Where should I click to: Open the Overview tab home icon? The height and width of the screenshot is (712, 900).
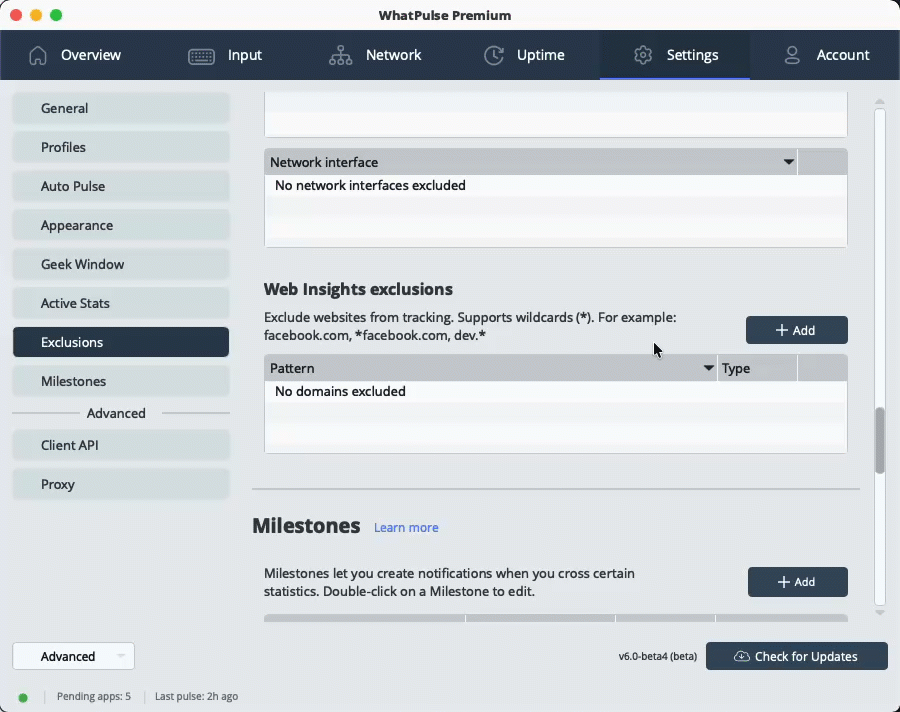(38, 57)
